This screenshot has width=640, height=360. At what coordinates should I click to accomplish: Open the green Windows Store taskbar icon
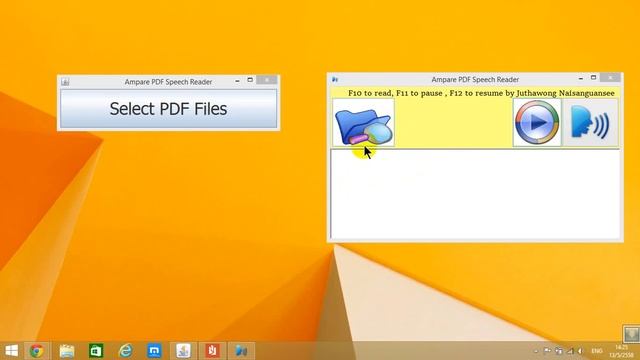pos(96,351)
